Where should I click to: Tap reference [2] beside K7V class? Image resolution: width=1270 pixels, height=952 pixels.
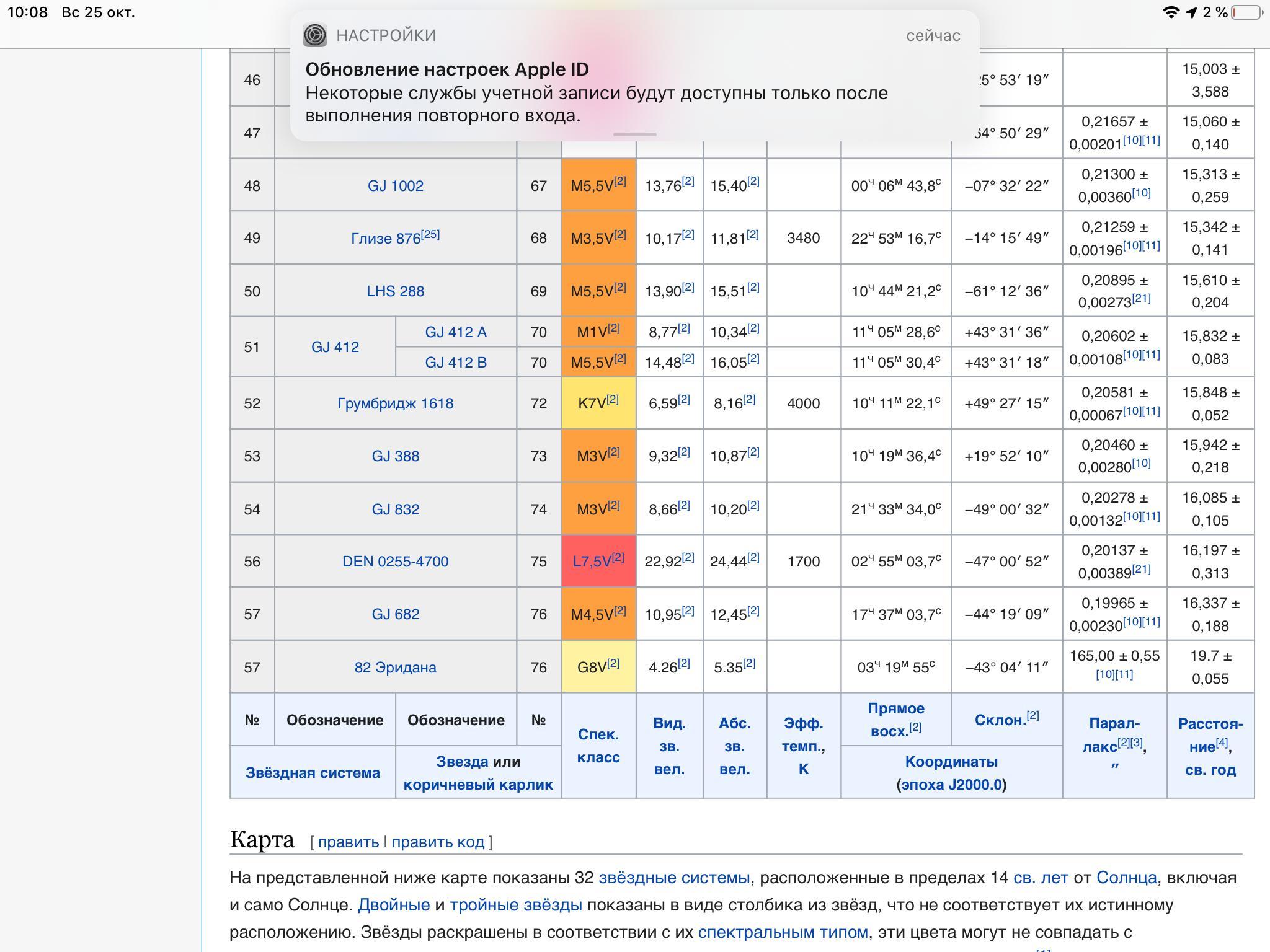pyautogui.click(x=613, y=399)
